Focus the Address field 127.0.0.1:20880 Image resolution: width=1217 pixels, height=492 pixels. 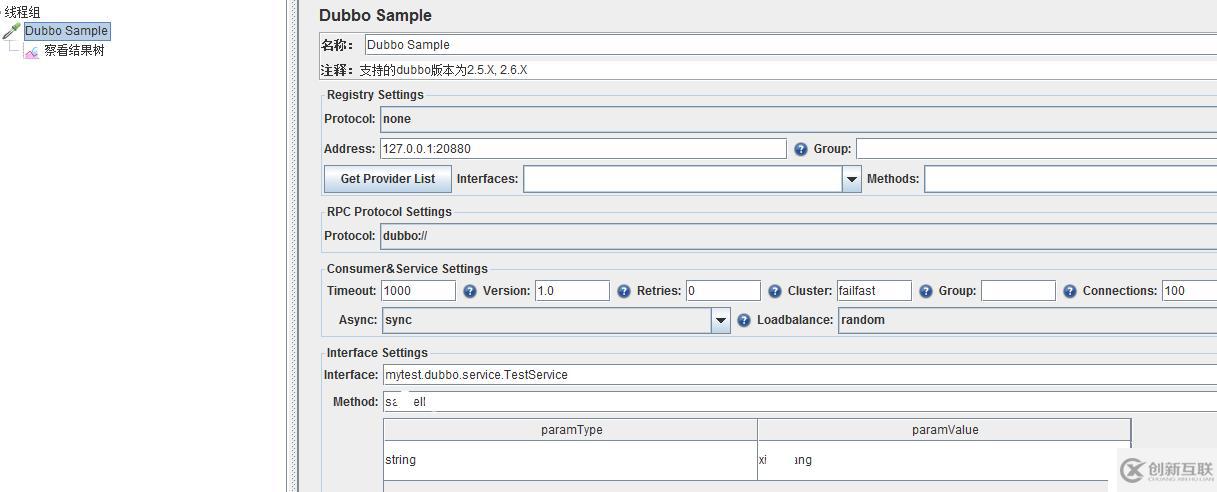[583, 149]
